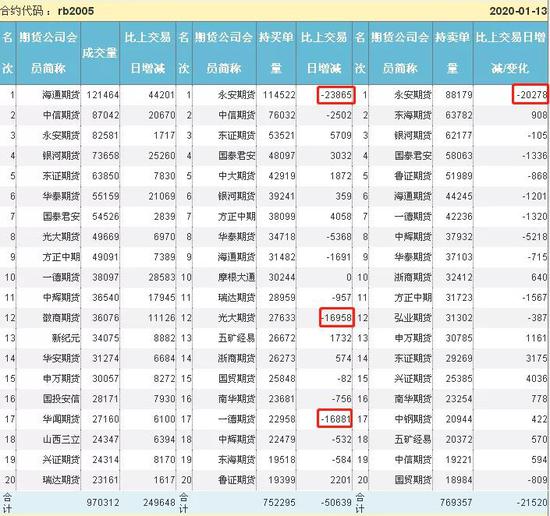The image size is (550, 516).
Task: Select 国投安信 in the volume ranking
Action: 61,399
